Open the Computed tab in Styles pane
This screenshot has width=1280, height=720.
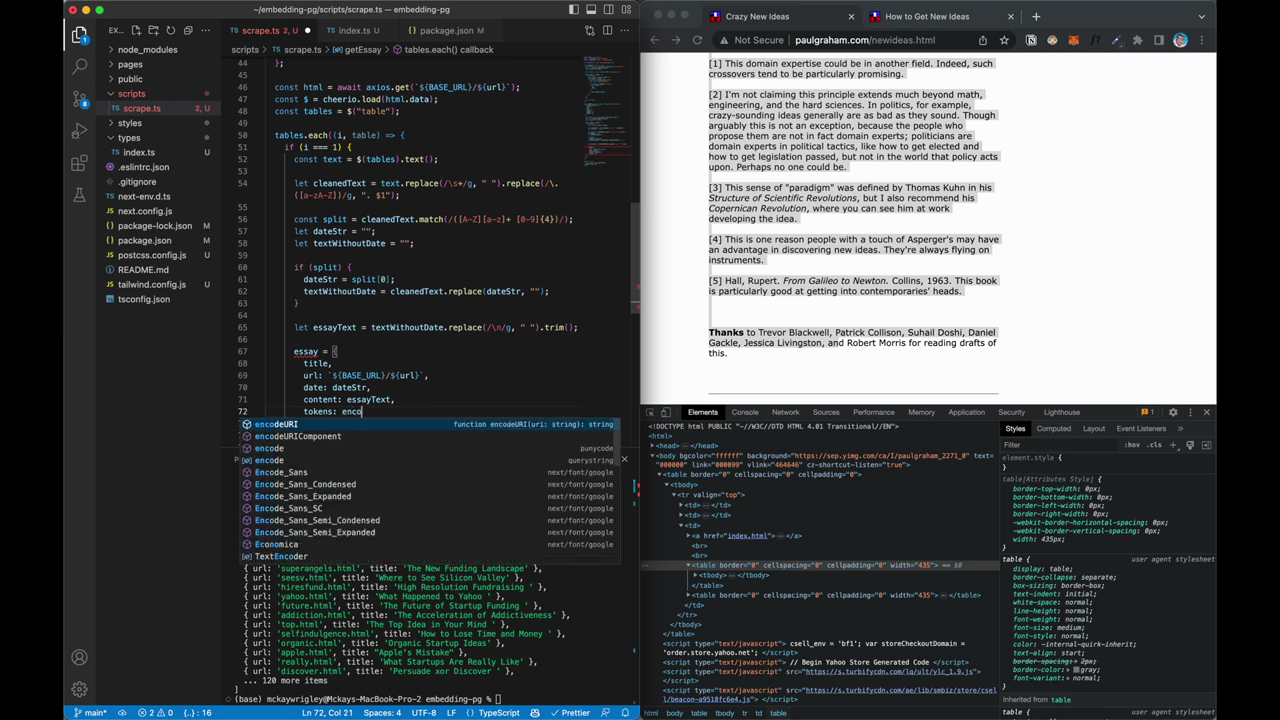[1053, 428]
